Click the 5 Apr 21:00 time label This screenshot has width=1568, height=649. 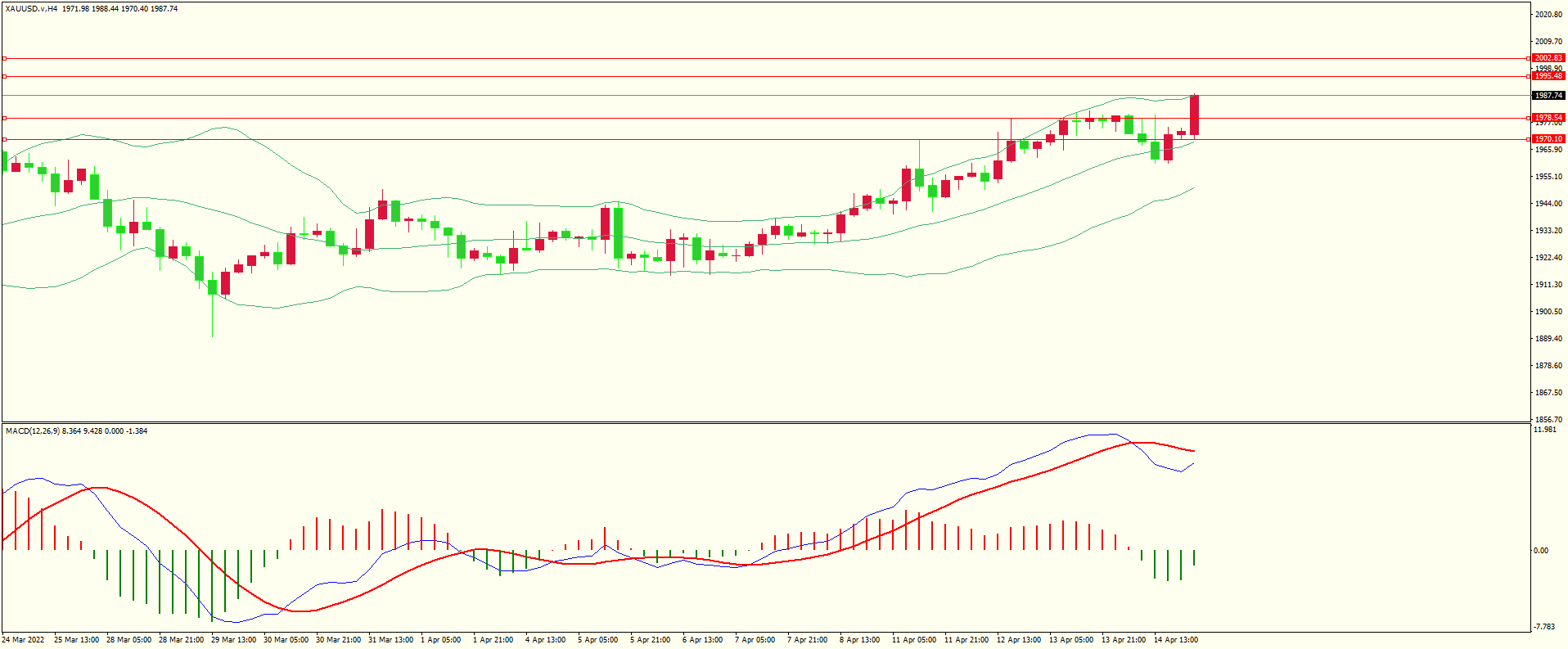pyautogui.click(x=650, y=640)
